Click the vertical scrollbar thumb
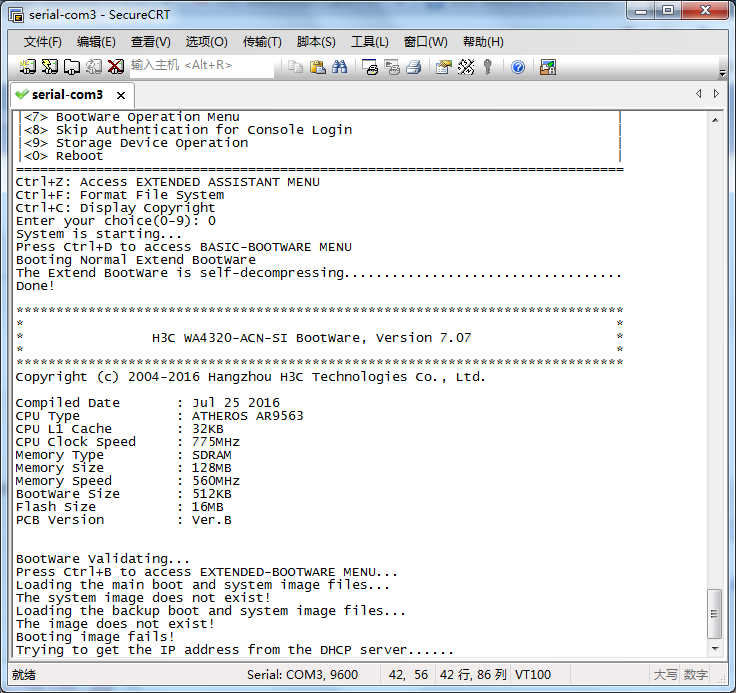Image resolution: width=736 pixels, height=693 pixels. pyautogui.click(x=714, y=614)
